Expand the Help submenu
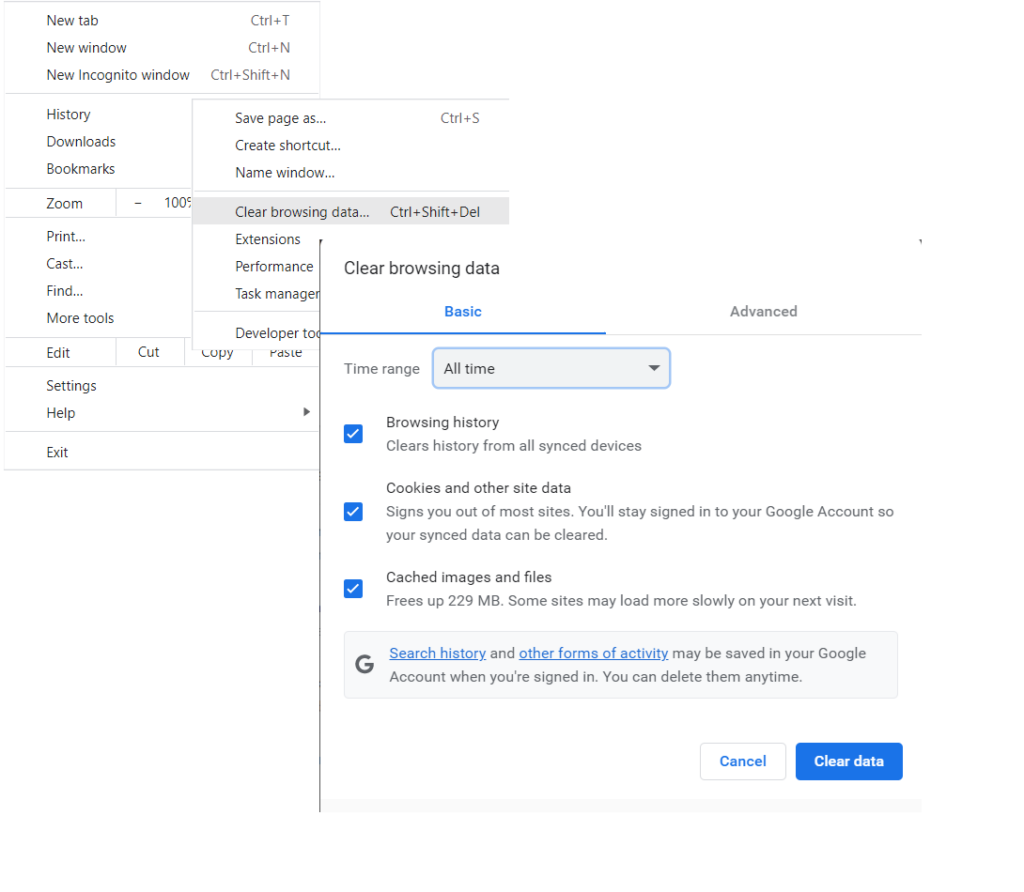Screen dimensions: 1024x892 pyautogui.click(x=61, y=412)
